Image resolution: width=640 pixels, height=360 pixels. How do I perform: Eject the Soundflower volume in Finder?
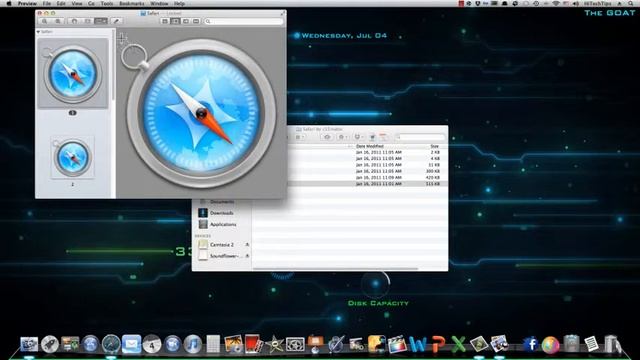[x=247, y=256]
